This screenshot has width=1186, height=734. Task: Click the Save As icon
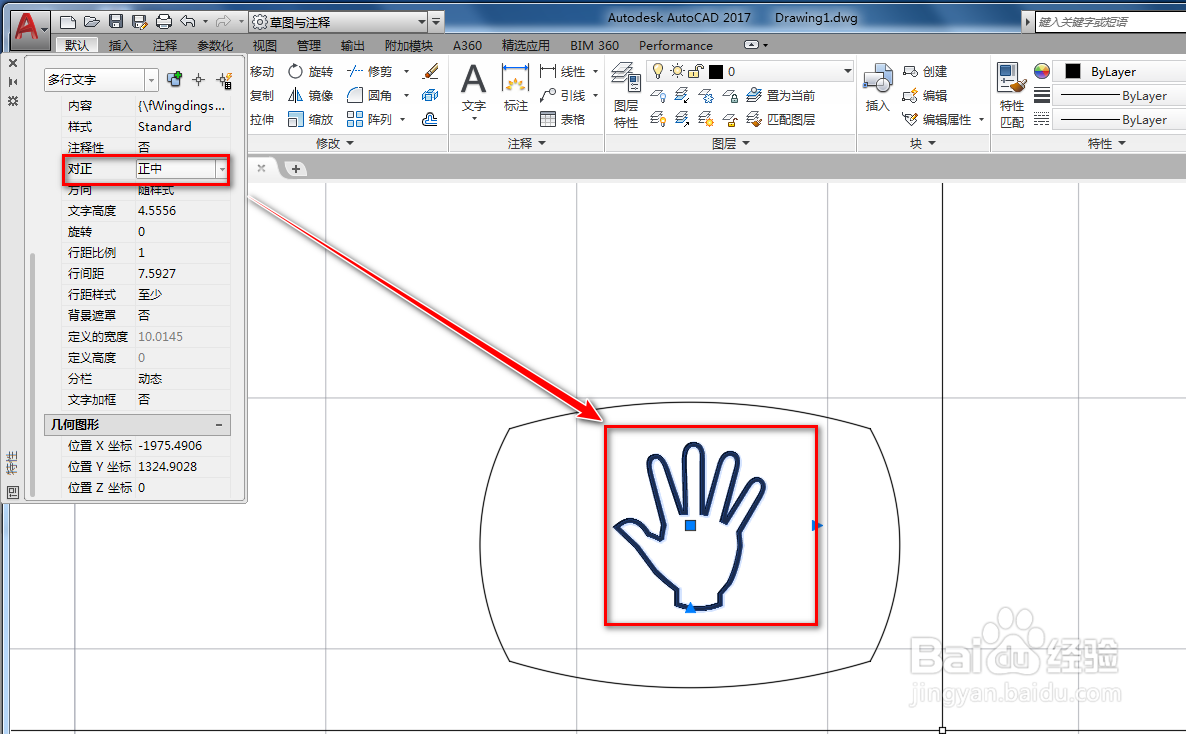[139, 22]
